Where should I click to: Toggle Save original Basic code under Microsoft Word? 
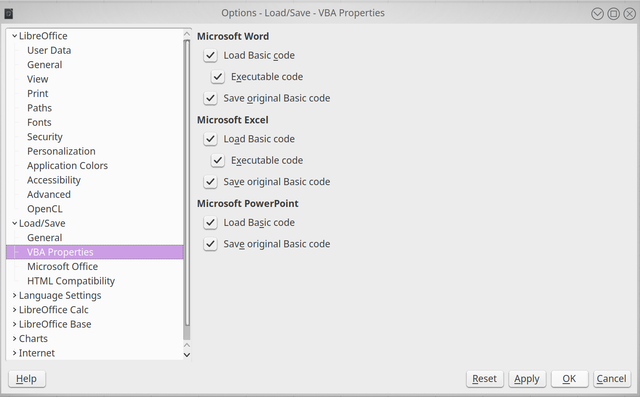[210, 98]
